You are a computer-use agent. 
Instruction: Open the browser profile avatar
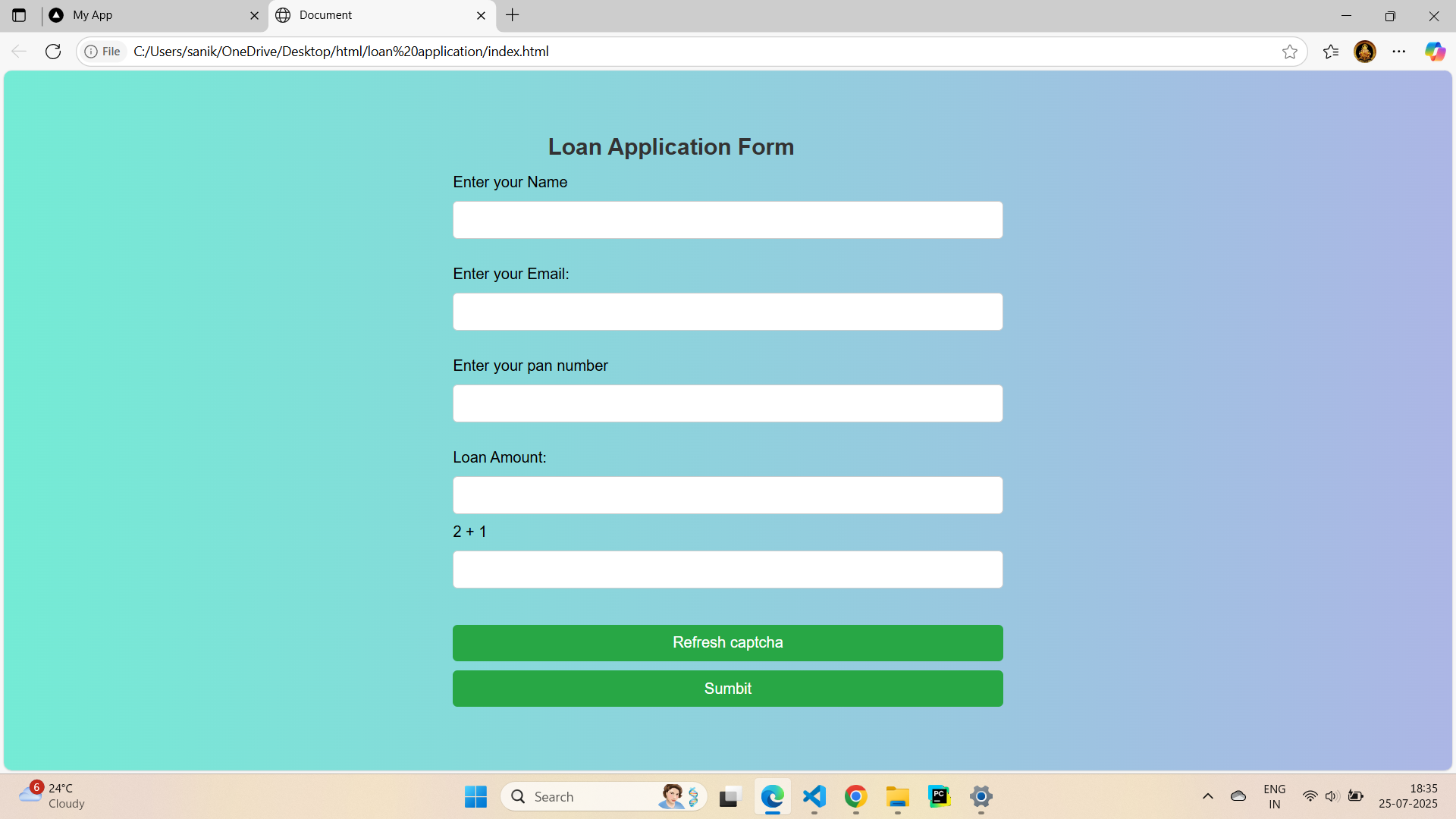[1364, 51]
